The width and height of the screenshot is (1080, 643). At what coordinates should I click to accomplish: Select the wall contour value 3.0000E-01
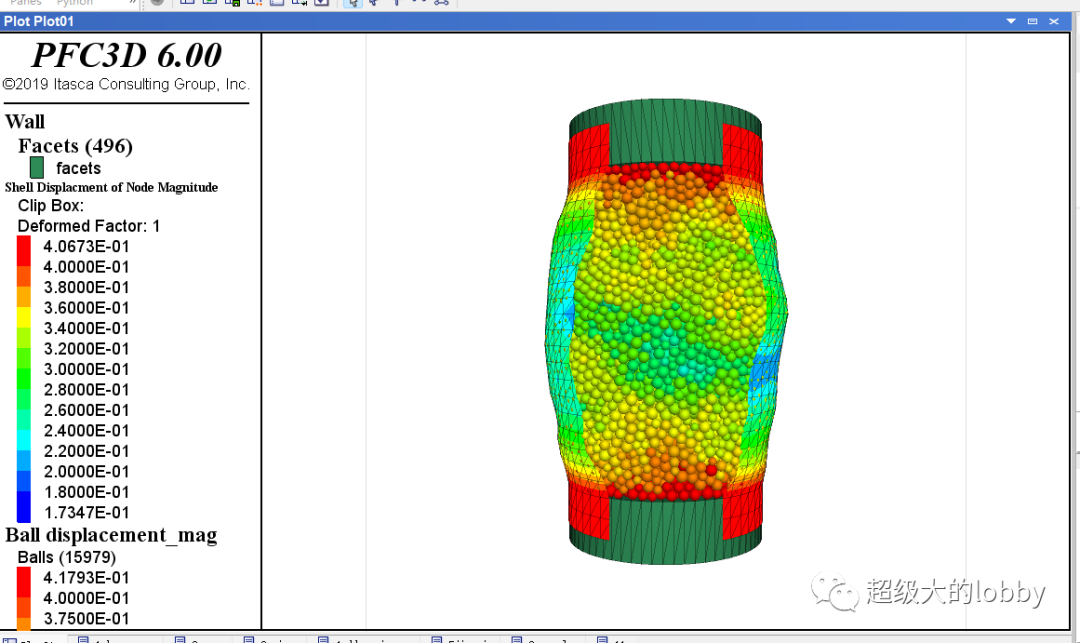click(x=86, y=370)
